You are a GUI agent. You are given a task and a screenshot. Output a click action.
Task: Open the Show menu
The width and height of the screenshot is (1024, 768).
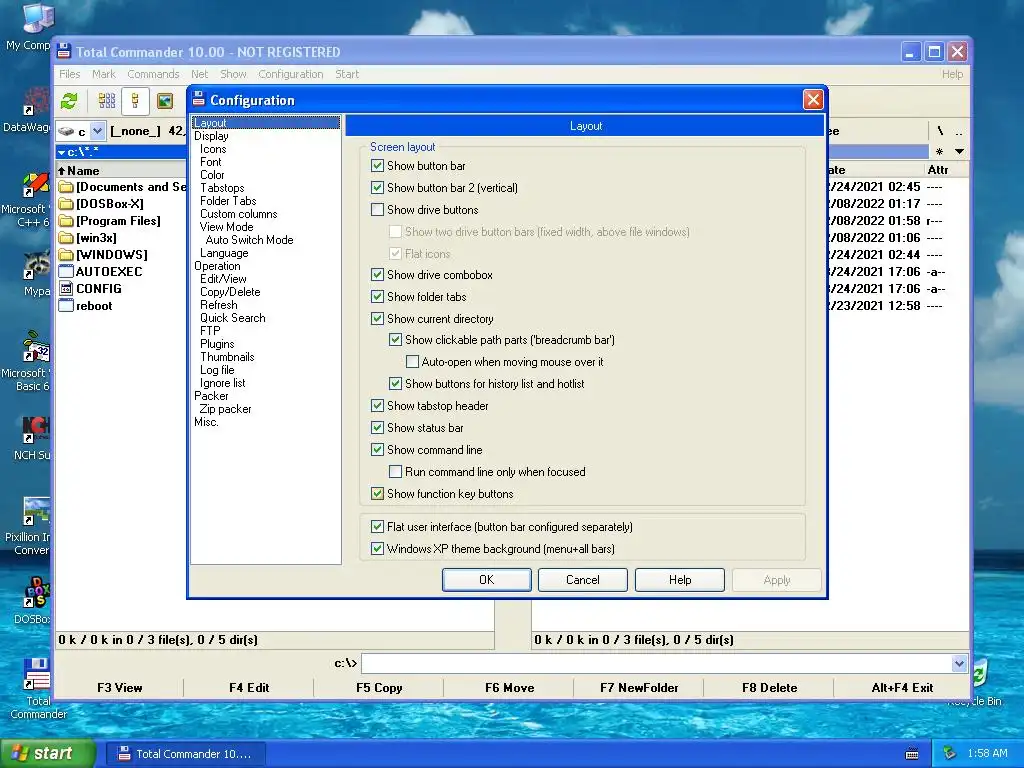tap(233, 74)
